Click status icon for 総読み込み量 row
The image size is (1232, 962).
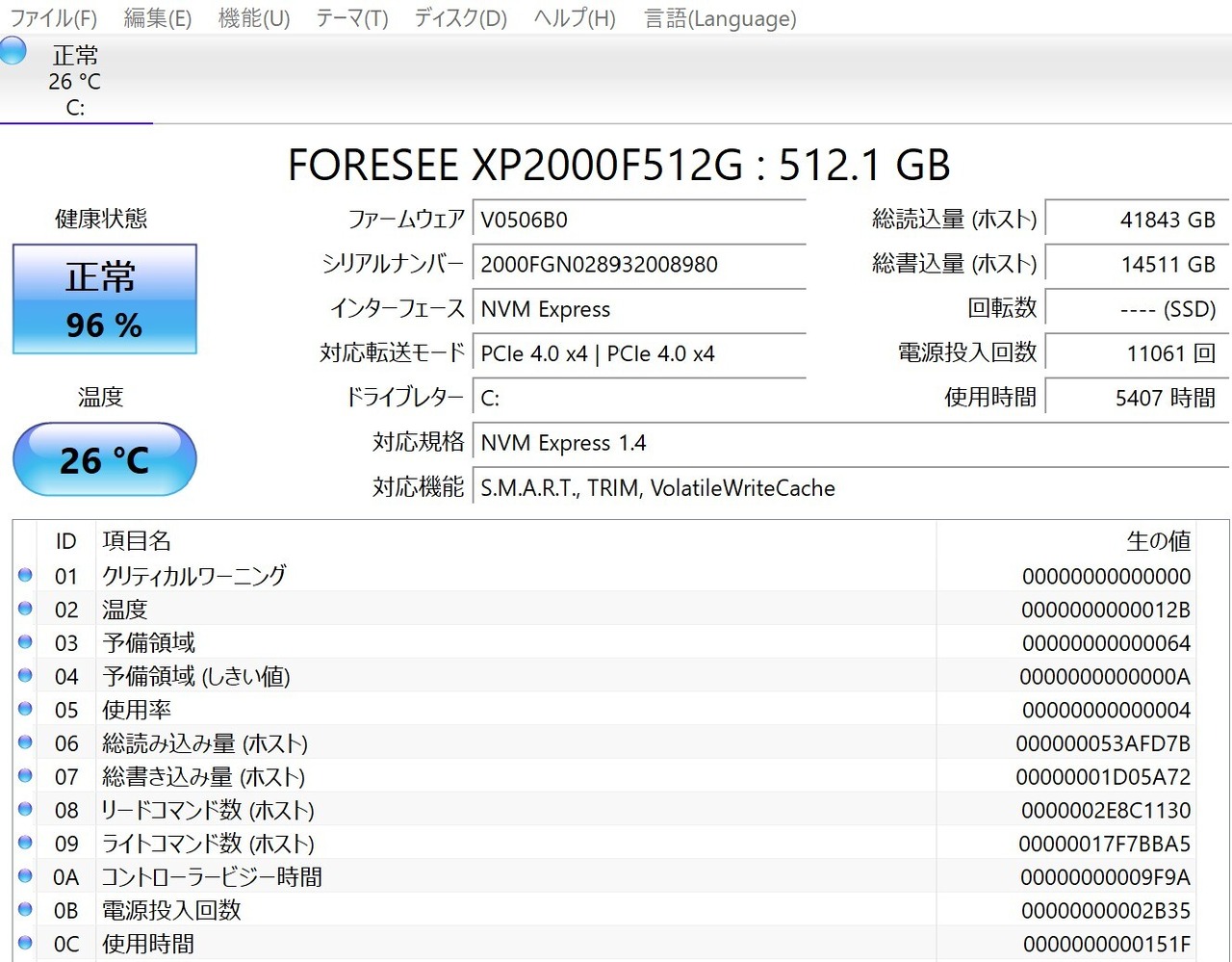[25, 742]
